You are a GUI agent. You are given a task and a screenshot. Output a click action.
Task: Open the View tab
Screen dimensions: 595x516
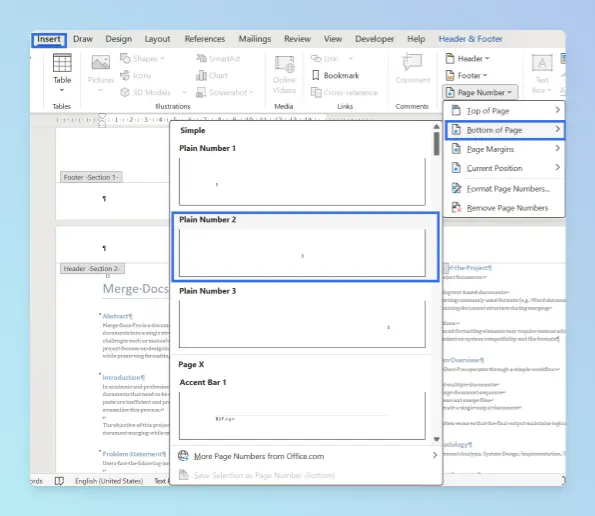333,39
